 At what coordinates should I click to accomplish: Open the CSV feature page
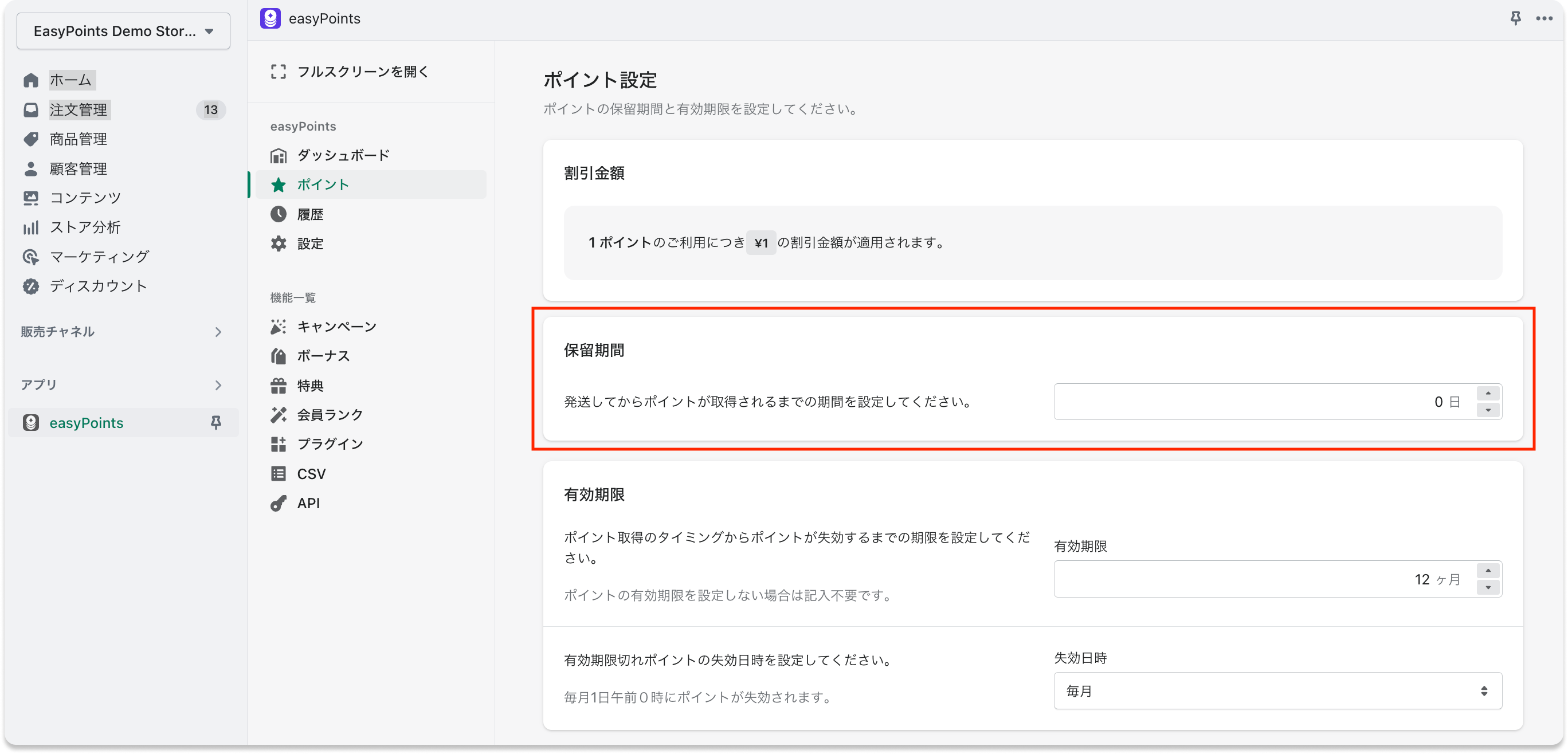311,473
